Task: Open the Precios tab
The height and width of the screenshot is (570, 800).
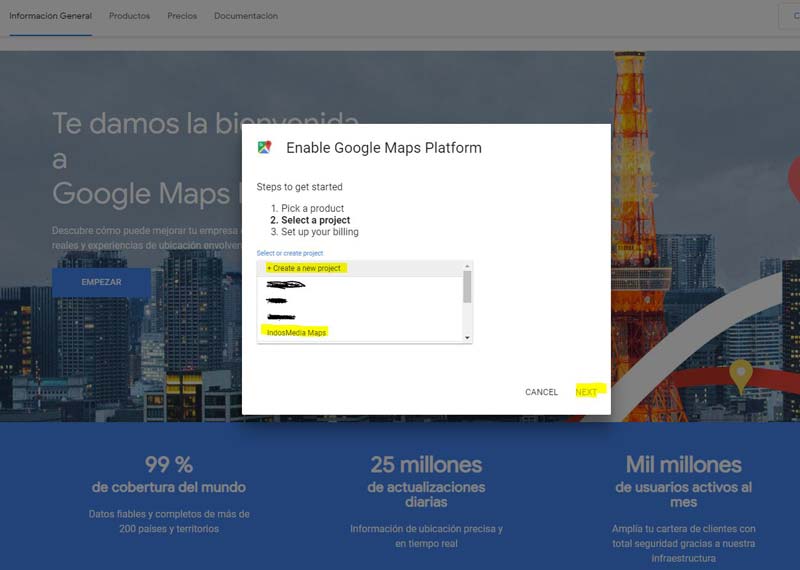Action: coord(182,16)
